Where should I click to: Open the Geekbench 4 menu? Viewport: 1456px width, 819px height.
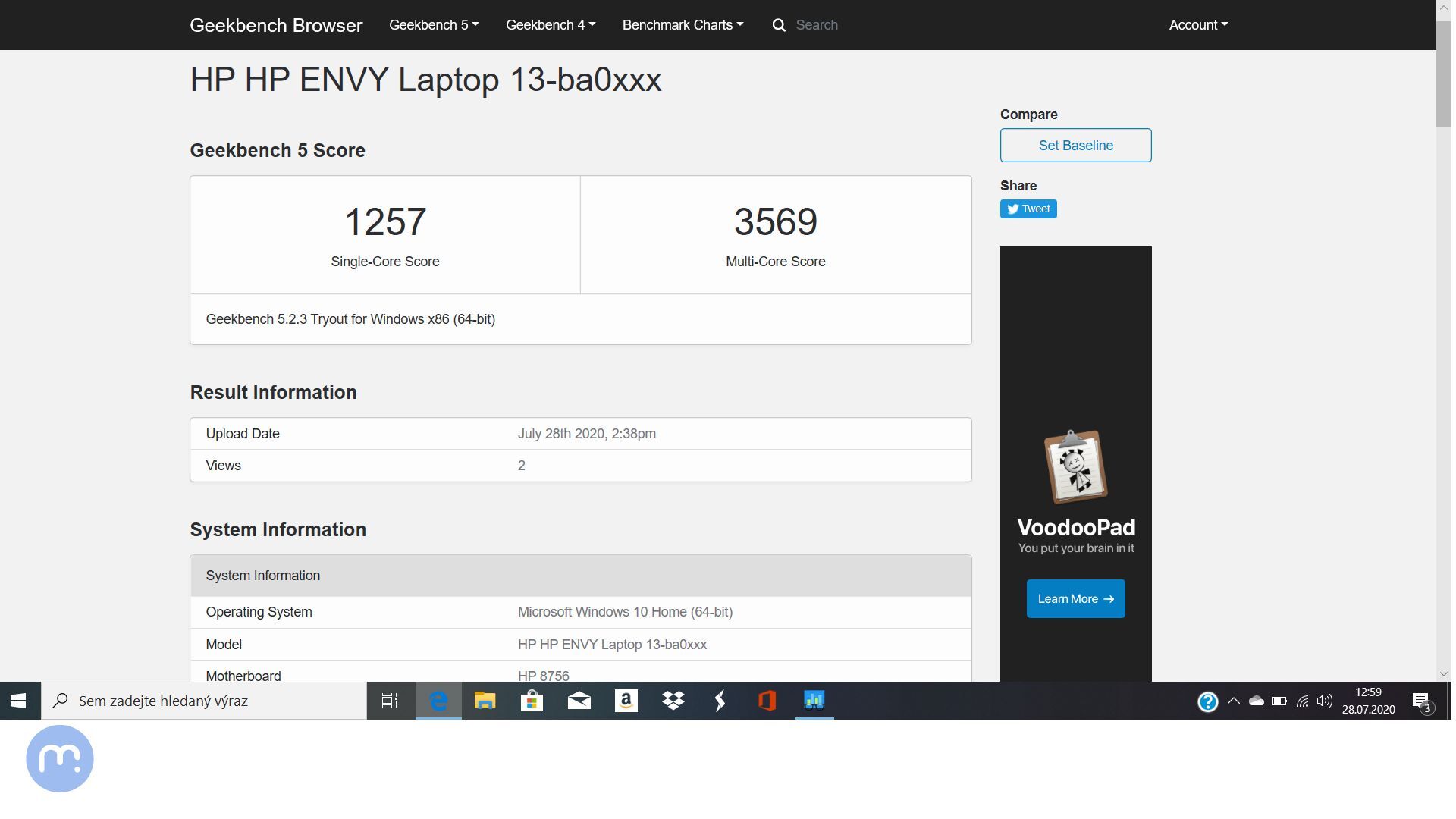550,24
